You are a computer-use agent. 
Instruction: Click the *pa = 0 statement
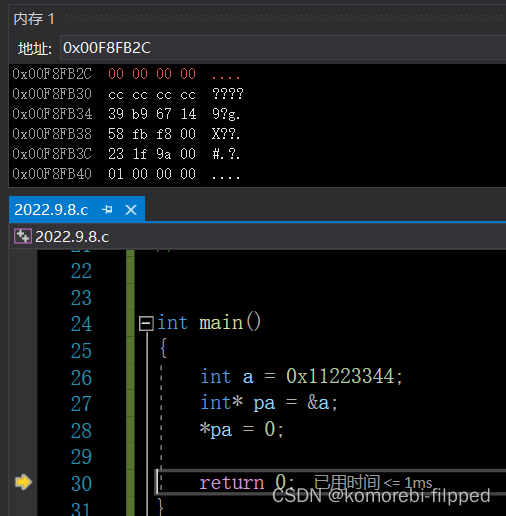(237, 429)
